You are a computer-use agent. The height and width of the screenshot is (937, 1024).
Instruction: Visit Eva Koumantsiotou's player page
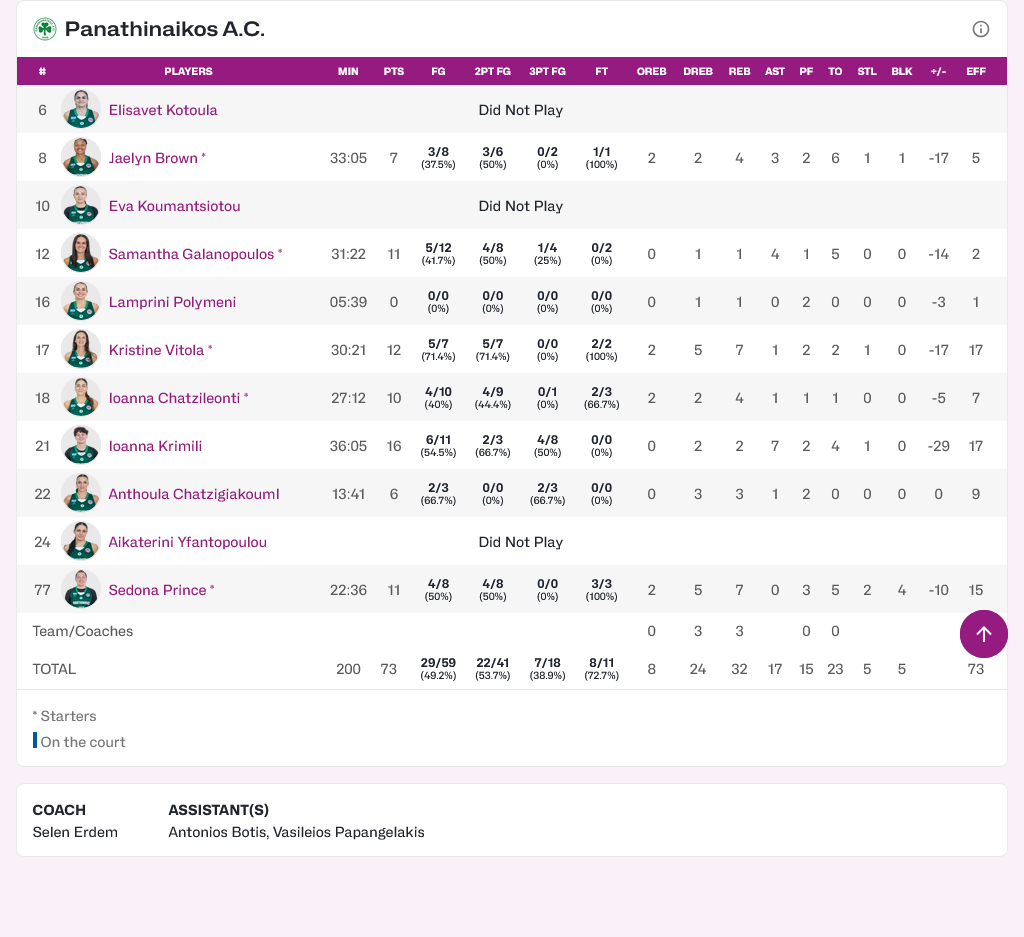tap(174, 206)
